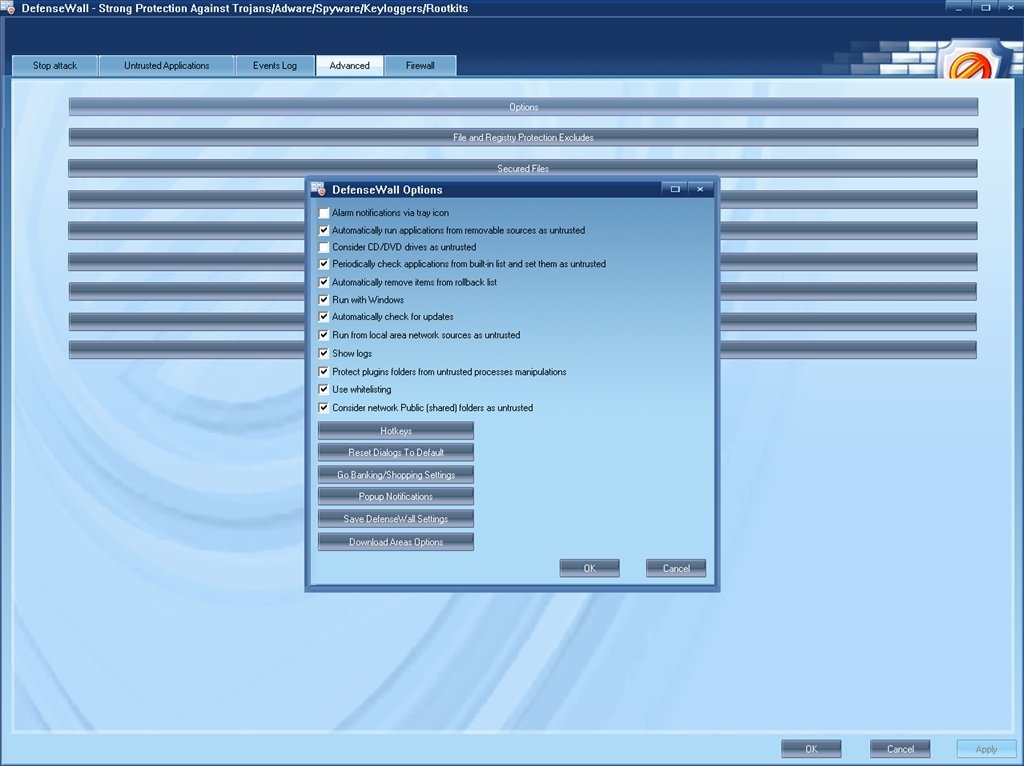Image resolution: width=1024 pixels, height=766 pixels.
Task: Click the DefenseWall main window title icon
Action: [x=8, y=8]
